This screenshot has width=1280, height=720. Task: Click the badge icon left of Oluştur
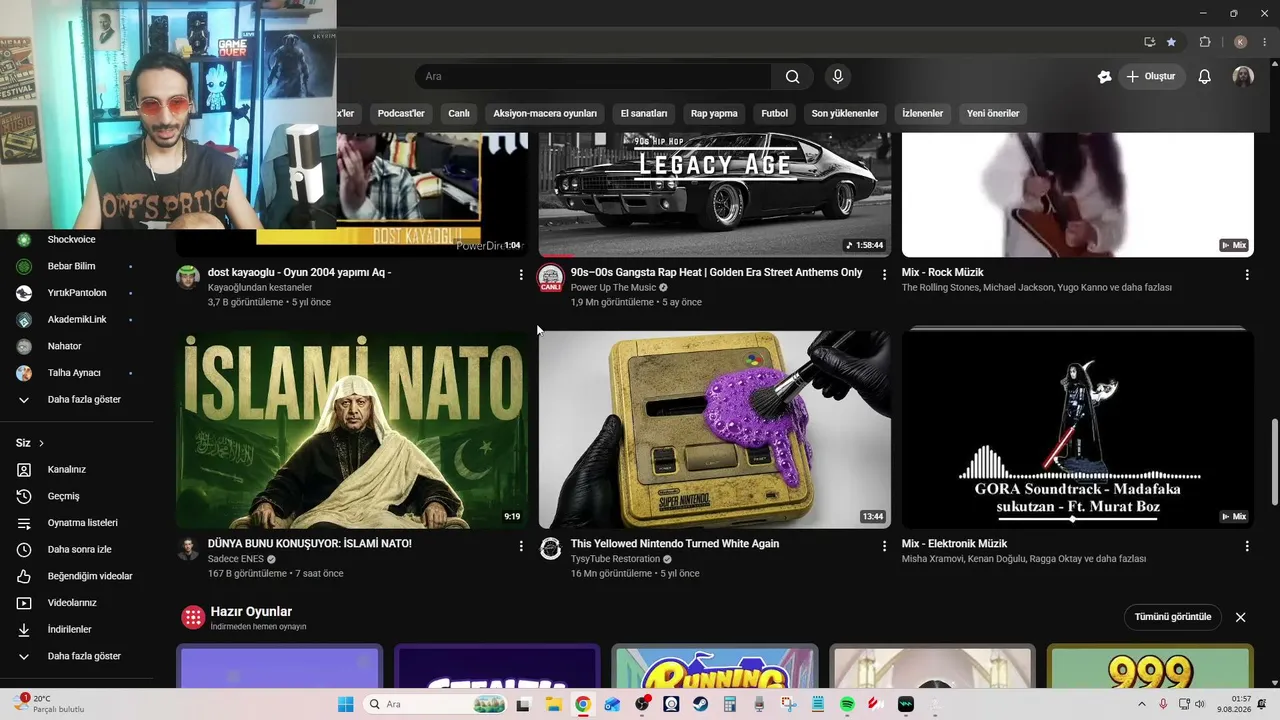point(1104,77)
